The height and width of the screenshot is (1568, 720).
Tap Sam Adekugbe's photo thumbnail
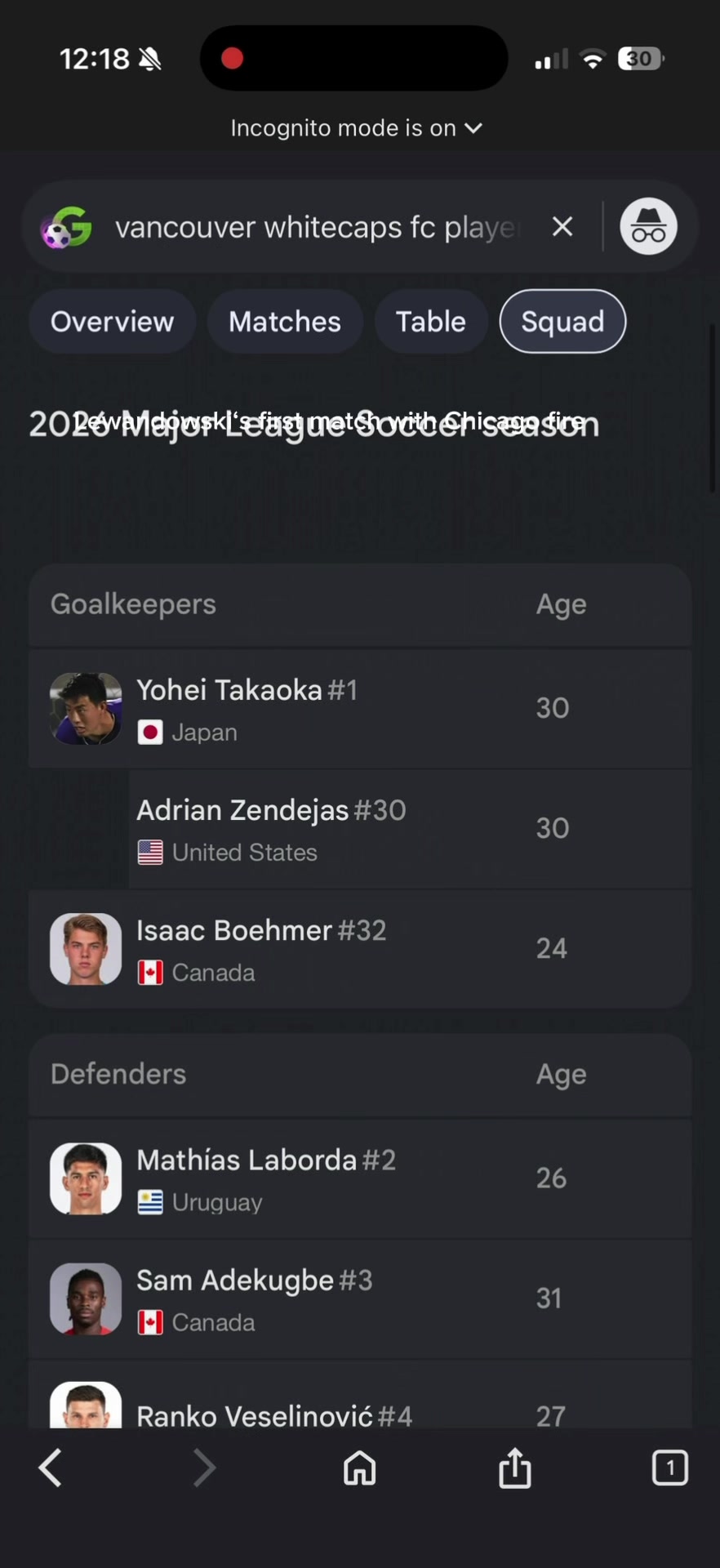[x=86, y=1298]
